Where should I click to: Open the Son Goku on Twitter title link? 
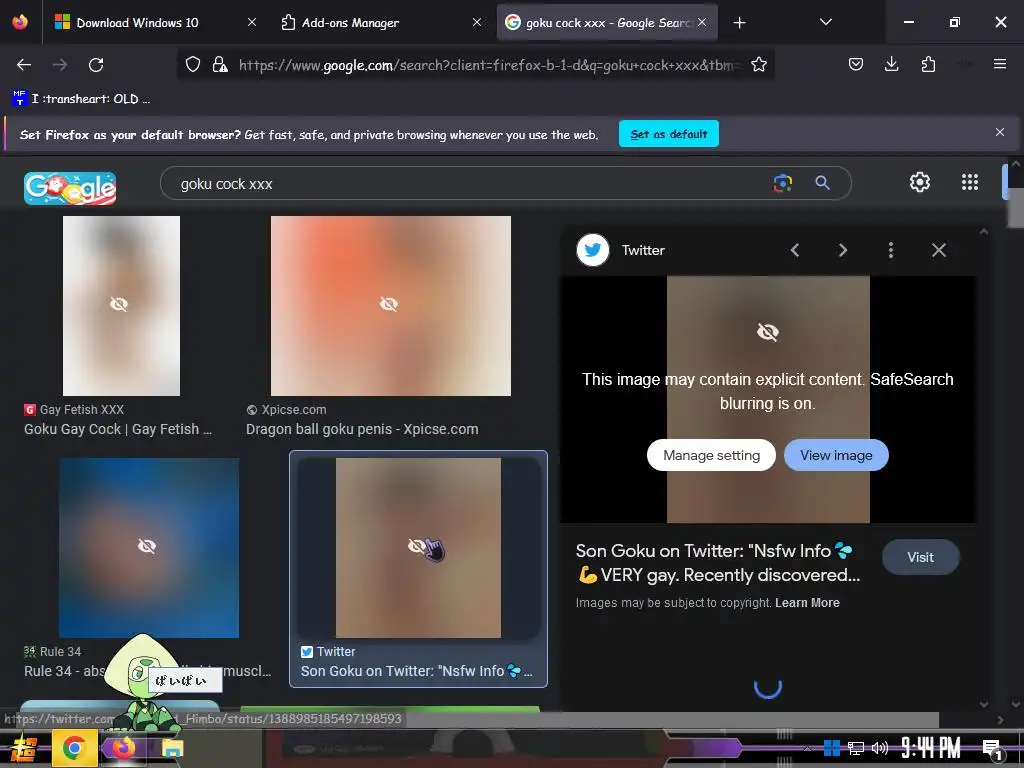click(x=718, y=563)
